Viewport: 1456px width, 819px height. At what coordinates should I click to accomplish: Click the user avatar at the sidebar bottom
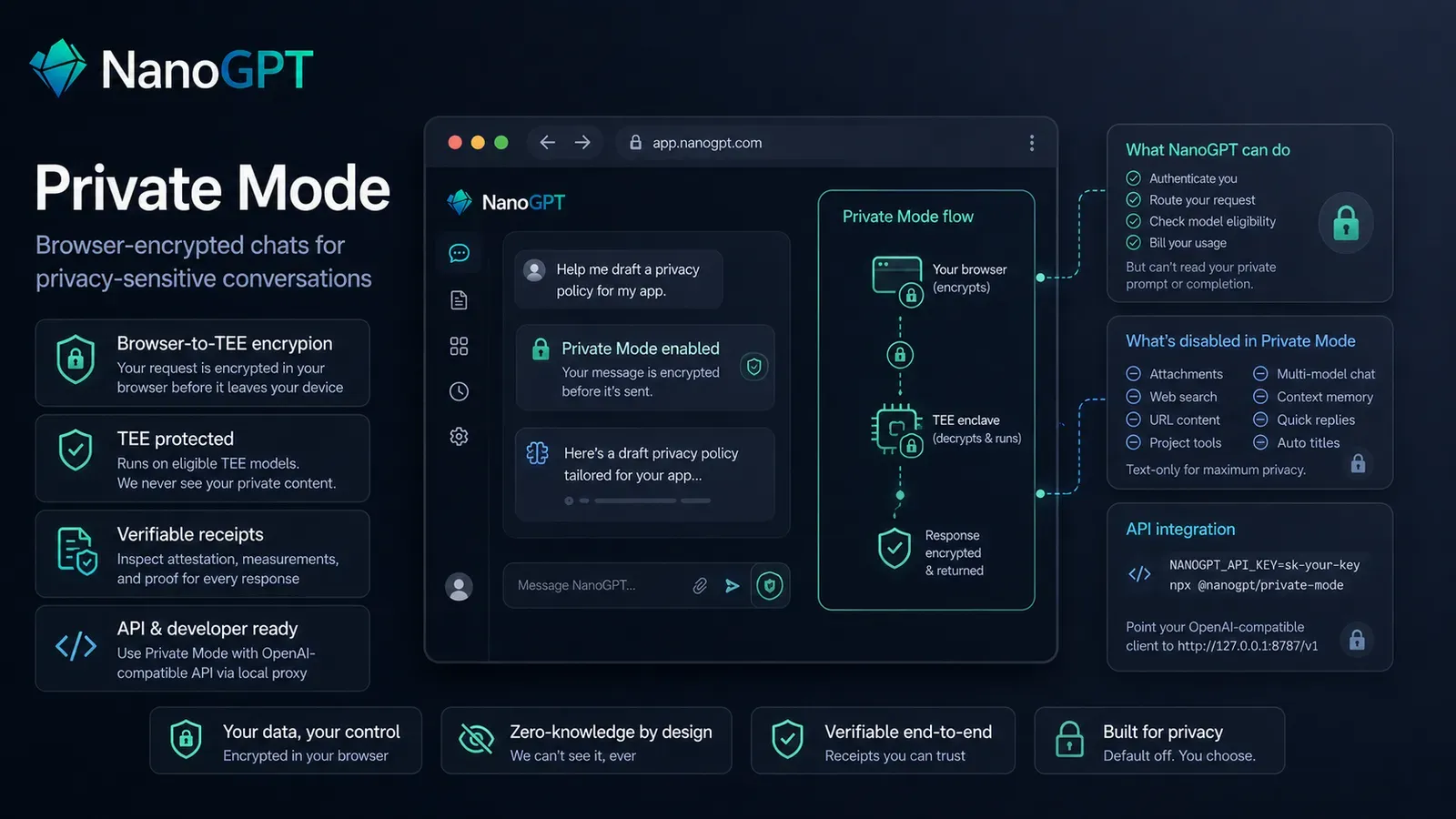click(459, 587)
